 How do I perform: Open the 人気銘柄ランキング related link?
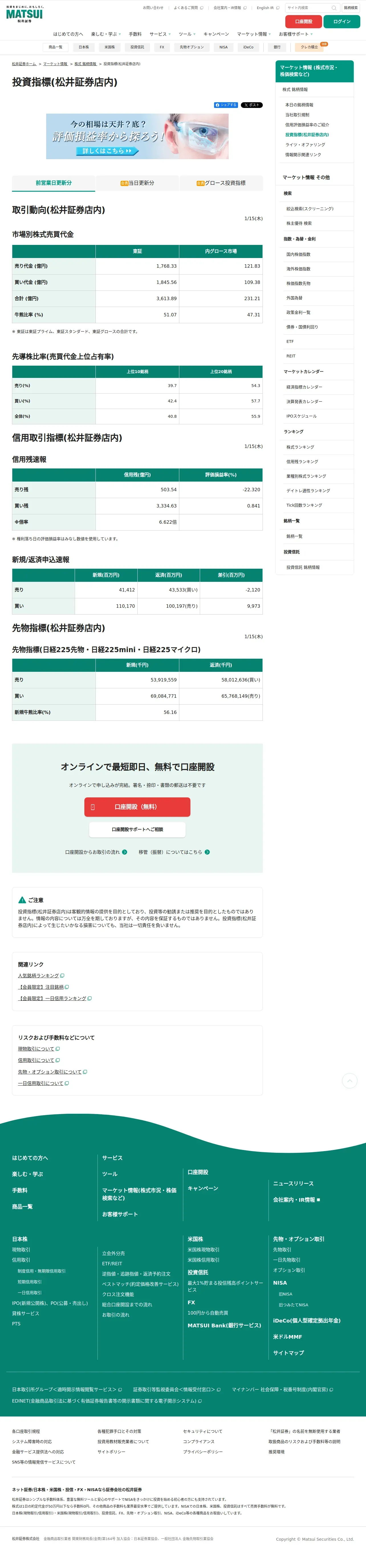tap(38, 976)
